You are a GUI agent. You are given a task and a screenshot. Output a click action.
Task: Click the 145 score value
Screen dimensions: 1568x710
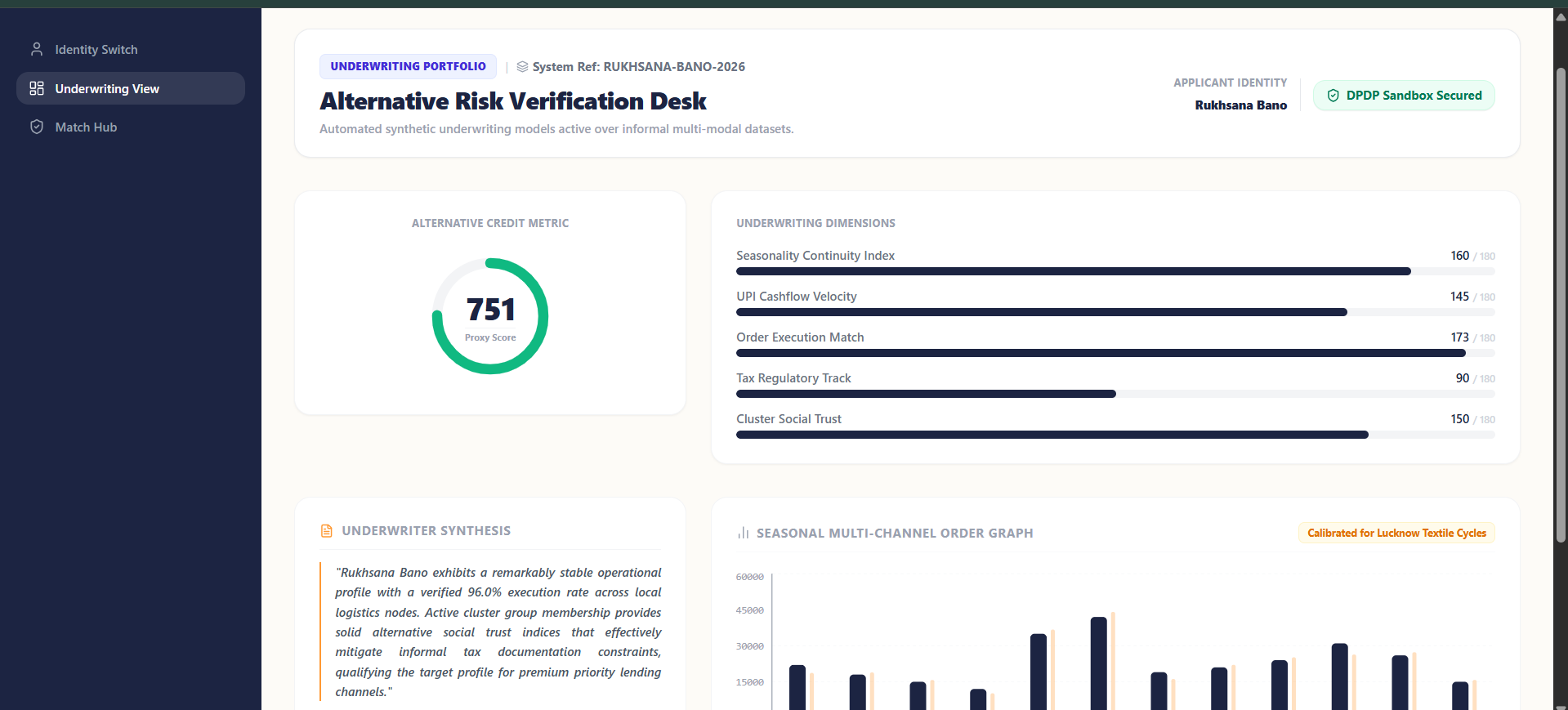(x=1459, y=297)
